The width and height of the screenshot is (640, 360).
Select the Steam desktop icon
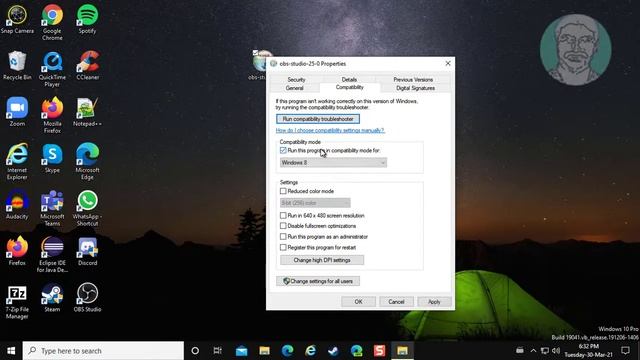tap(52, 298)
